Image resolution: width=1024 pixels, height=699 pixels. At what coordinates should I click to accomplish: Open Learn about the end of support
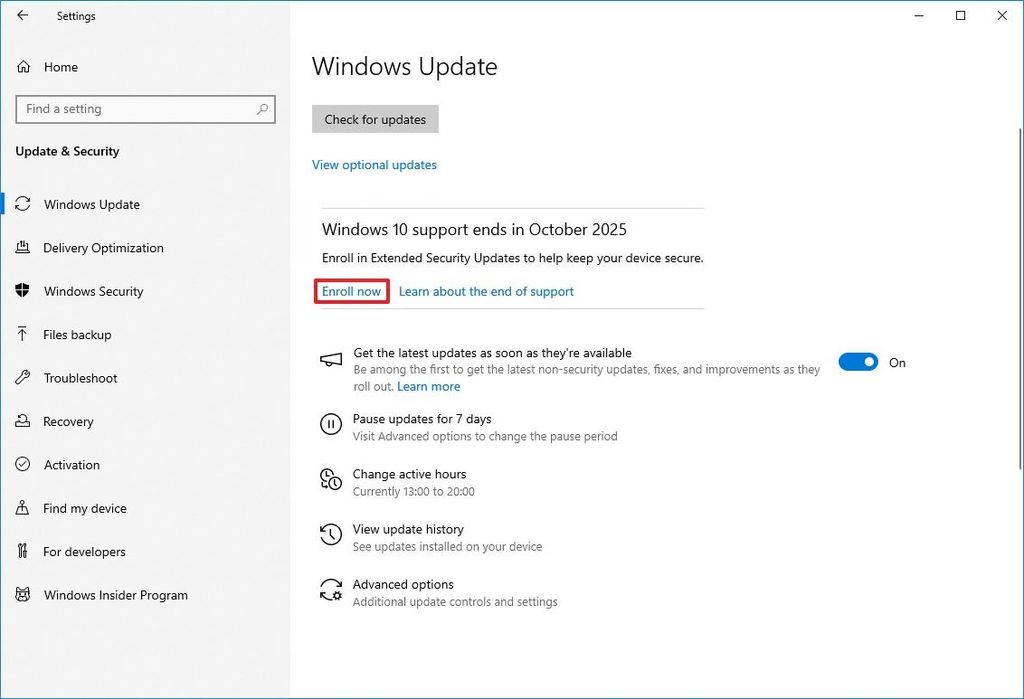click(x=486, y=291)
